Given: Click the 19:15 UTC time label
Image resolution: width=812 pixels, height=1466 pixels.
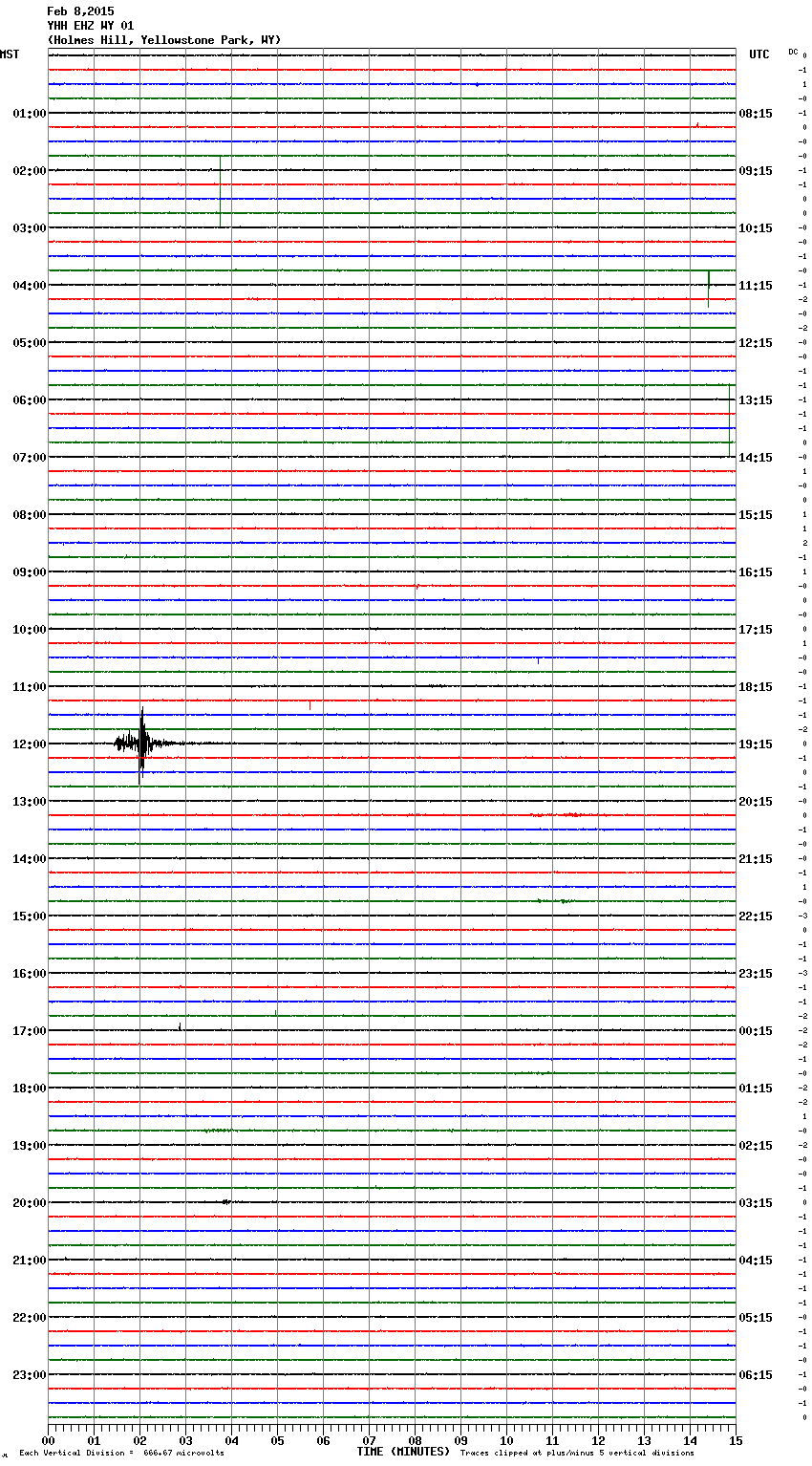Looking at the screenshot, I should coord(756,744).
